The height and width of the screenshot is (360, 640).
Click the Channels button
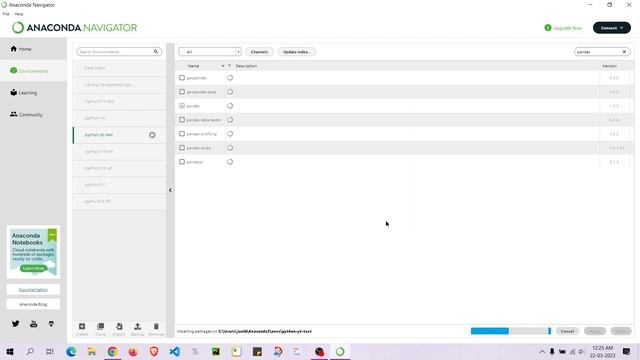[x=260, y=52]
